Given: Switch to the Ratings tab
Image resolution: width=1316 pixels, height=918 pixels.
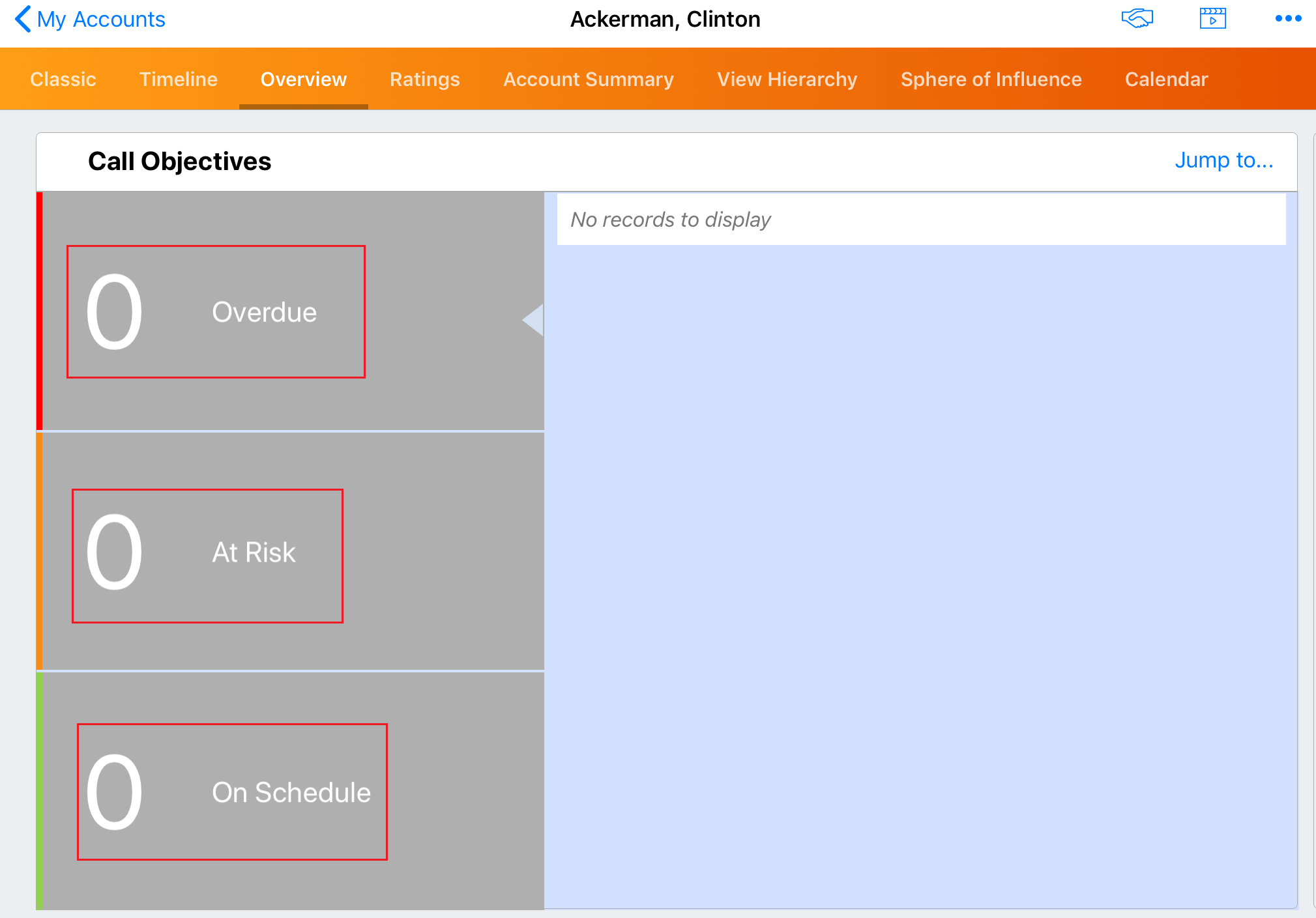Looking at the screenshot, I should coord(424,79).
